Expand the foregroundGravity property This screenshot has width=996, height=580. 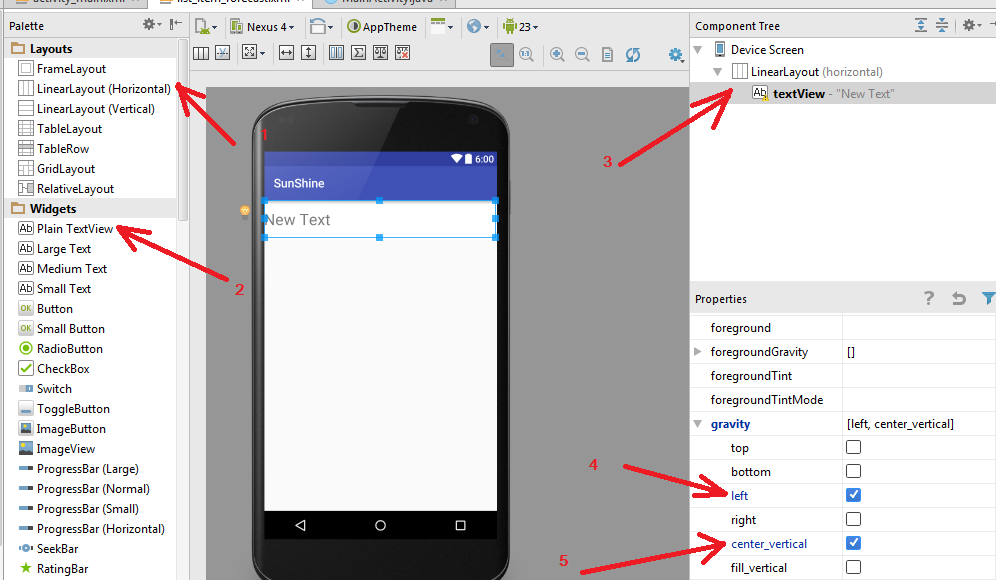pyautogui.click(x=698, y=351)
